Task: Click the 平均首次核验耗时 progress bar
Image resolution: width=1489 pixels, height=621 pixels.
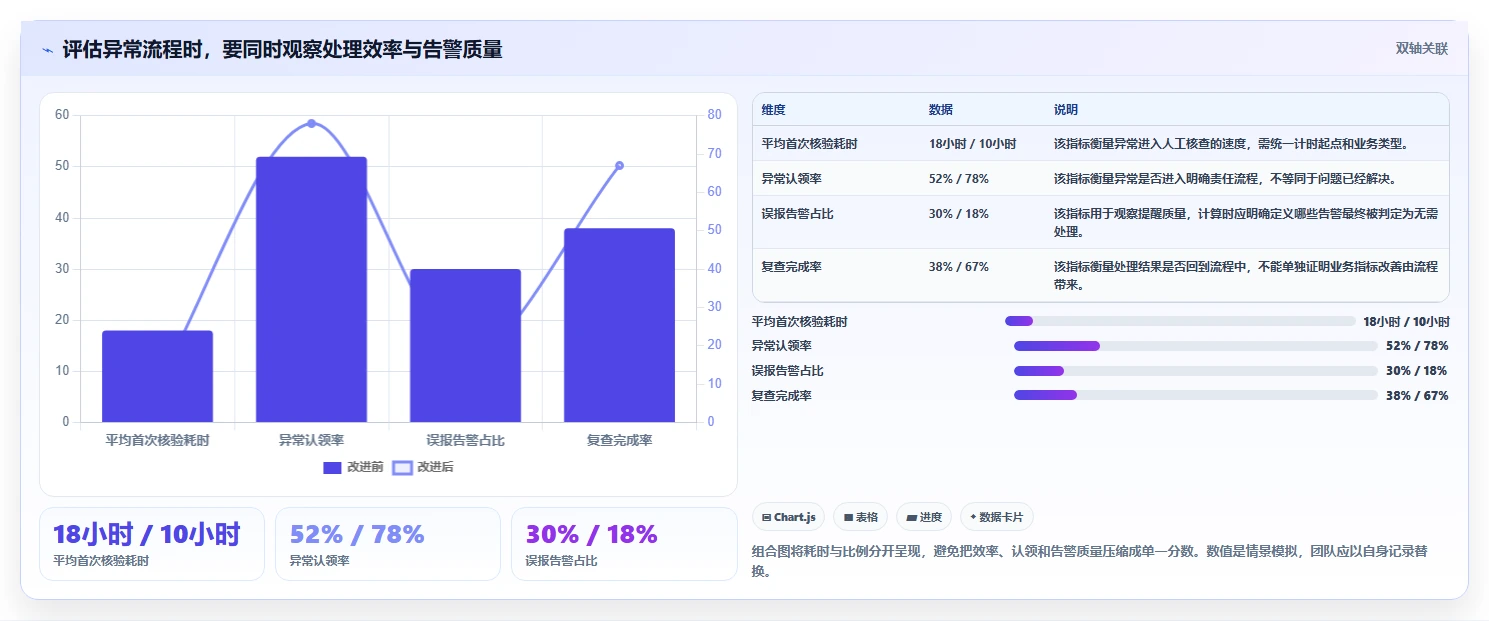Action: [1180, 321]
